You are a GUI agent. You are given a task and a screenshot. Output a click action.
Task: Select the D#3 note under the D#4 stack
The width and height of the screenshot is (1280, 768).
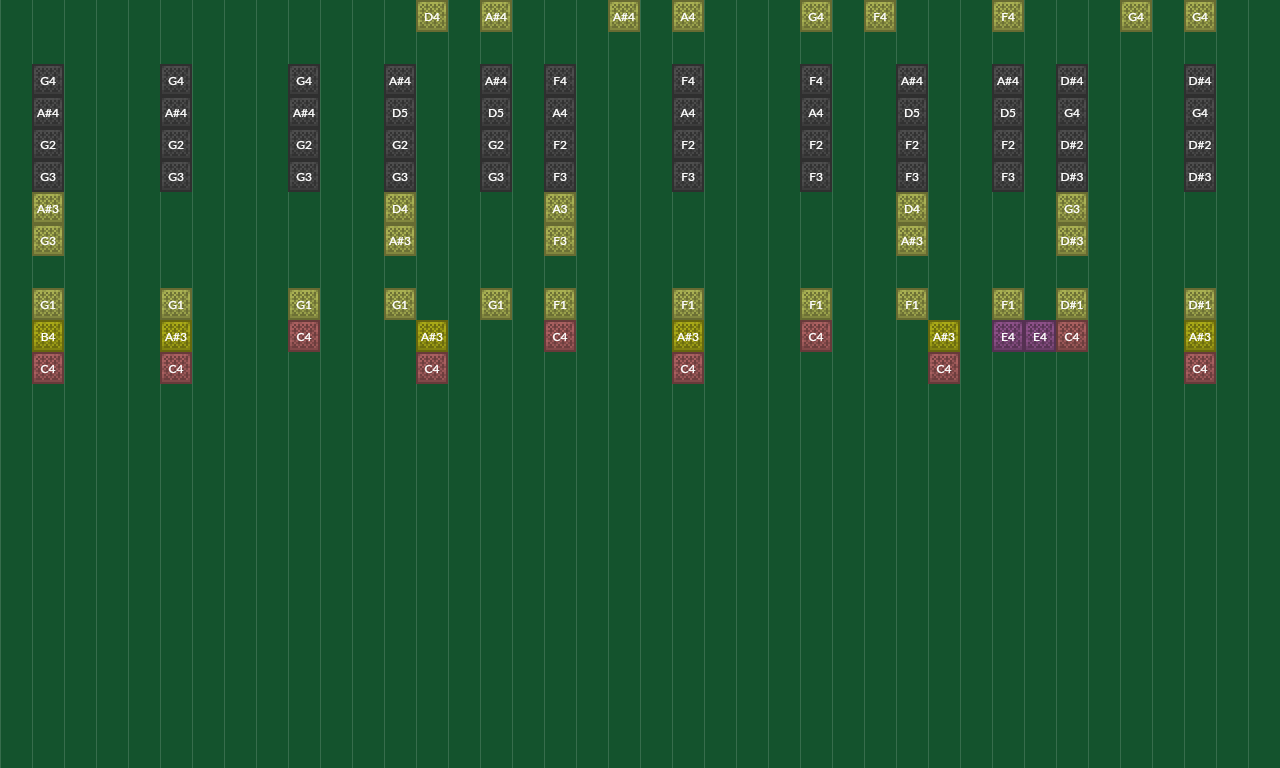(1072, 240)
